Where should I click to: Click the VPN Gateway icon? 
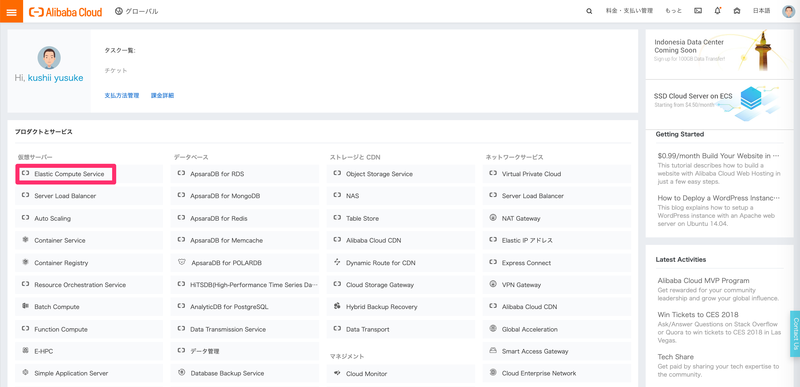pos(493,285)
